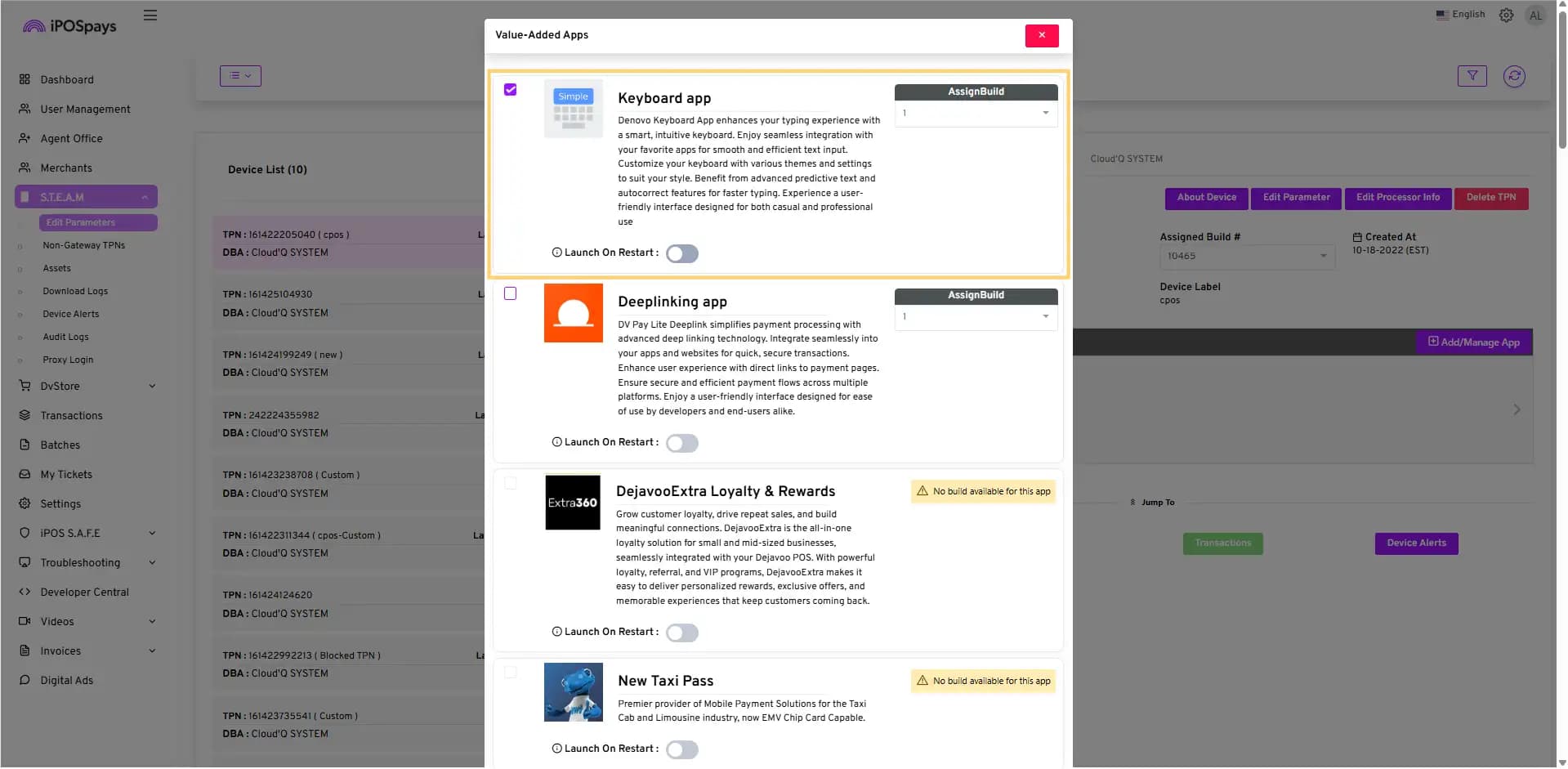This screenshot has height=769, width=1568.
Task: Click the green Transactions button
Action: [1222, 543]
